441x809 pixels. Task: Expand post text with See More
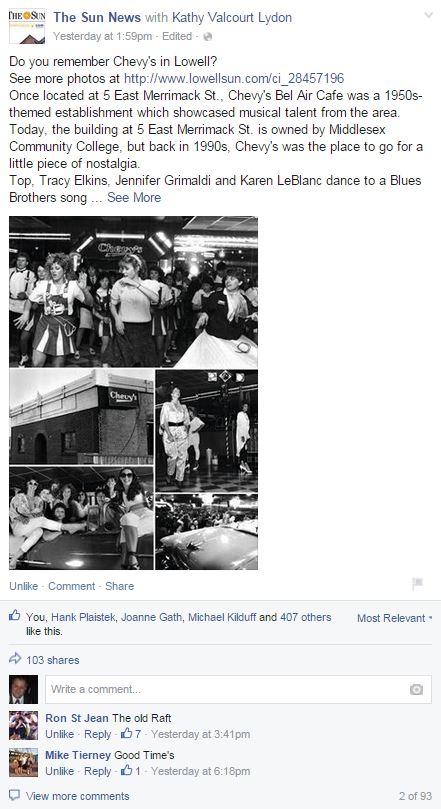(134, 198)
